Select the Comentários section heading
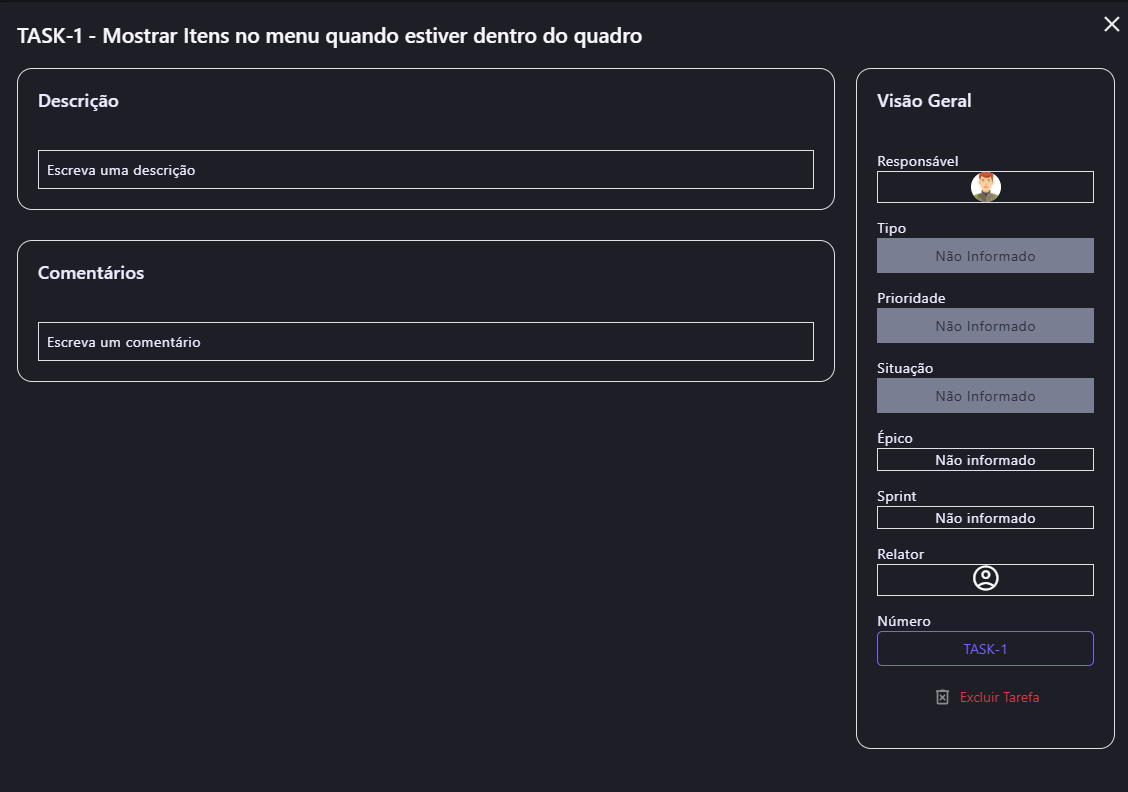The image size is (1128, 792). click(x=91, y=273)
